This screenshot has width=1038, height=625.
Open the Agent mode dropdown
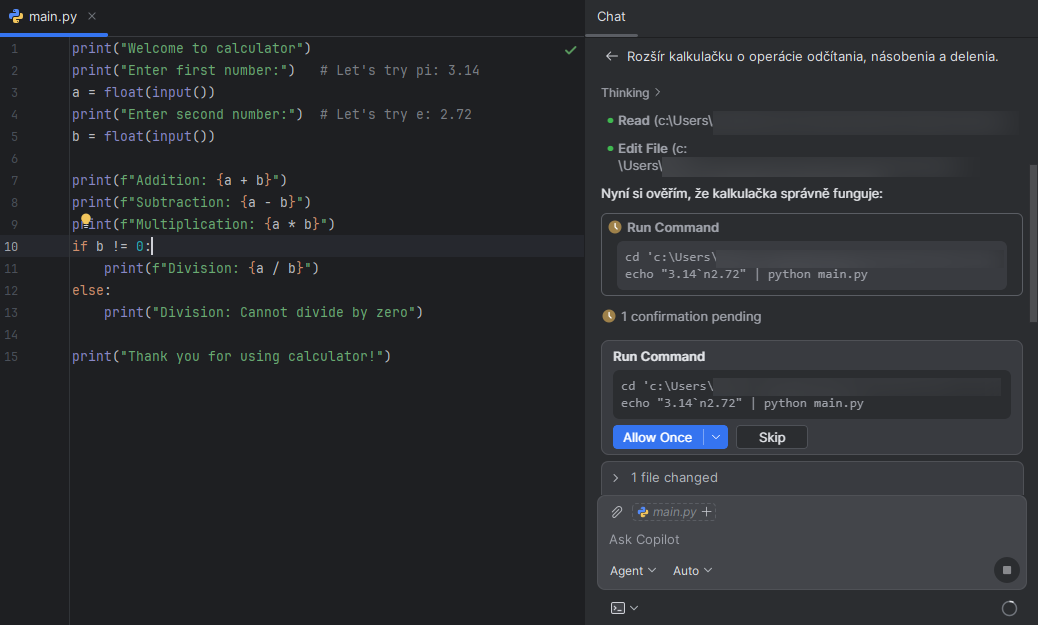point(633,571)
